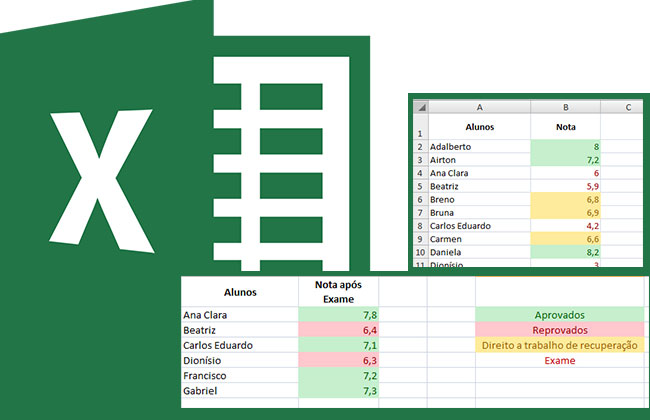650x420 pixels.
Task: Select the Bruna cell
Action: pos(479,213)
